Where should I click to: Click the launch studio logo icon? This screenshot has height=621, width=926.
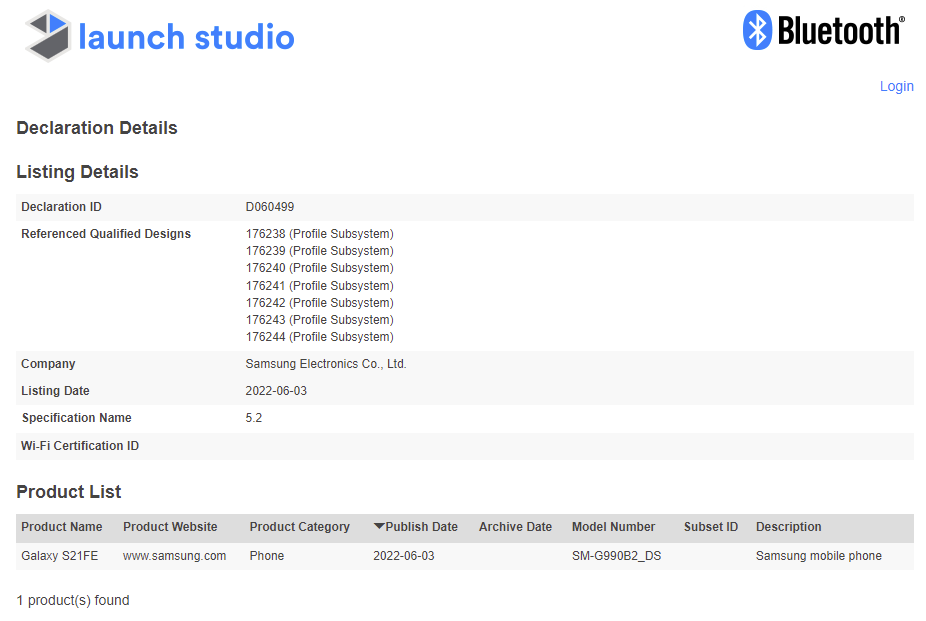(x=48, y=36)
